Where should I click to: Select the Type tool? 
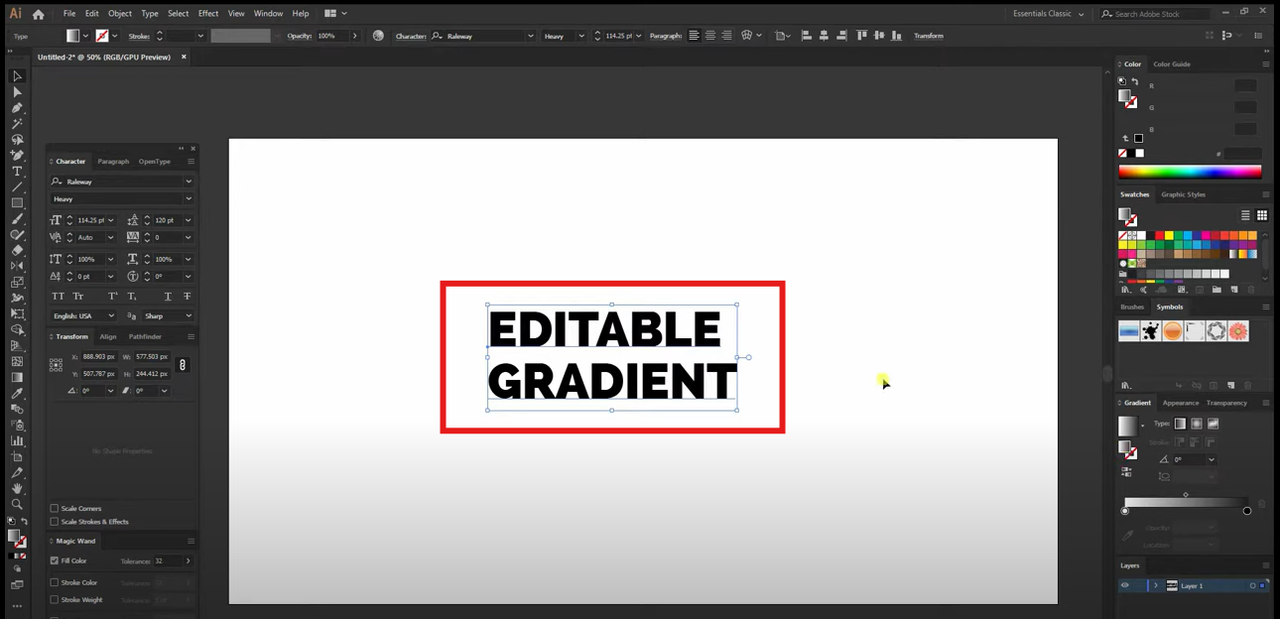17,171
